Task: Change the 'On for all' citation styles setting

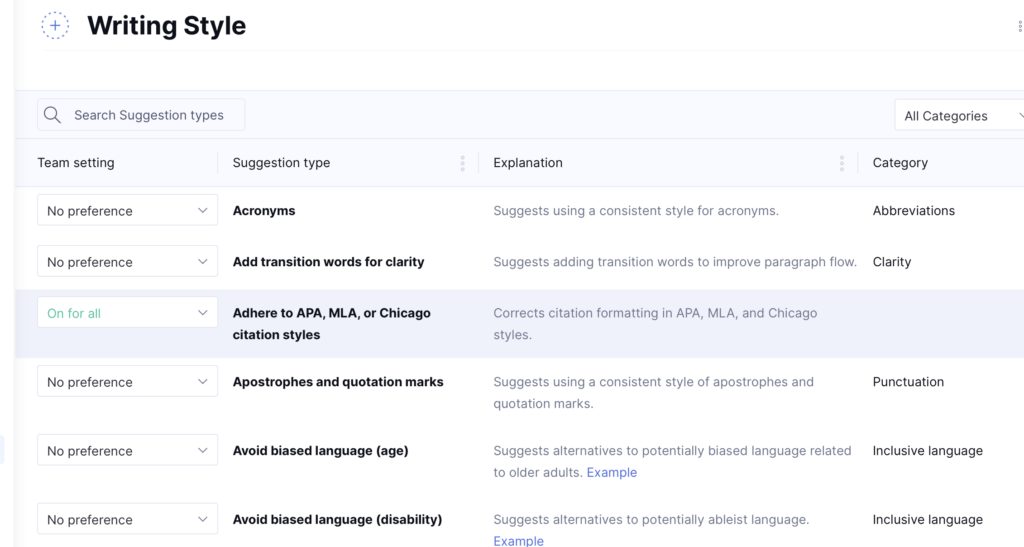Action: pyautogui.click(x=127, y=313)
